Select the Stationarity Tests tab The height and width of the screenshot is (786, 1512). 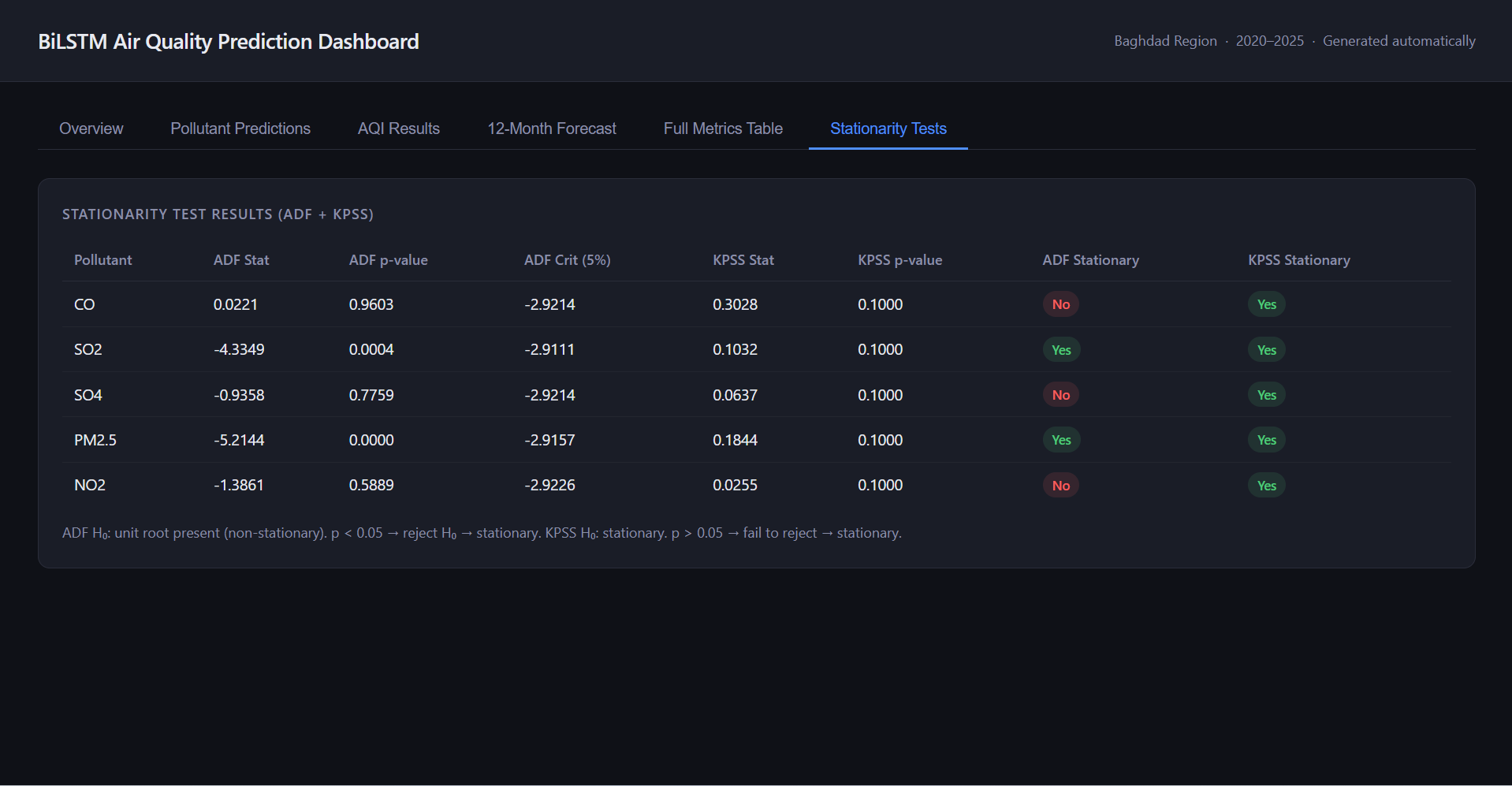(888, 129)
